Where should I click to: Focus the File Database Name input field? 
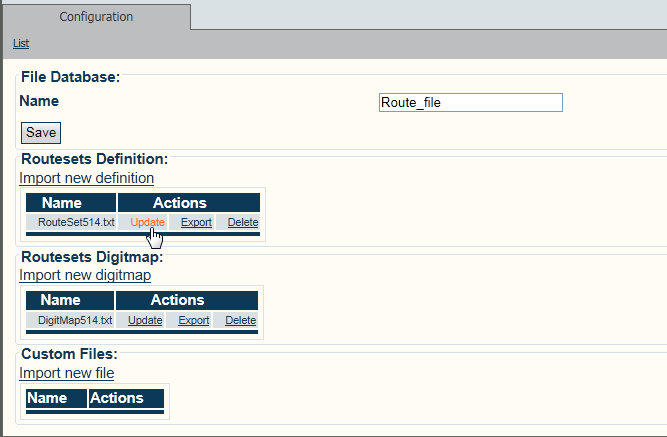pyautogui.click(x=471, y=102)
